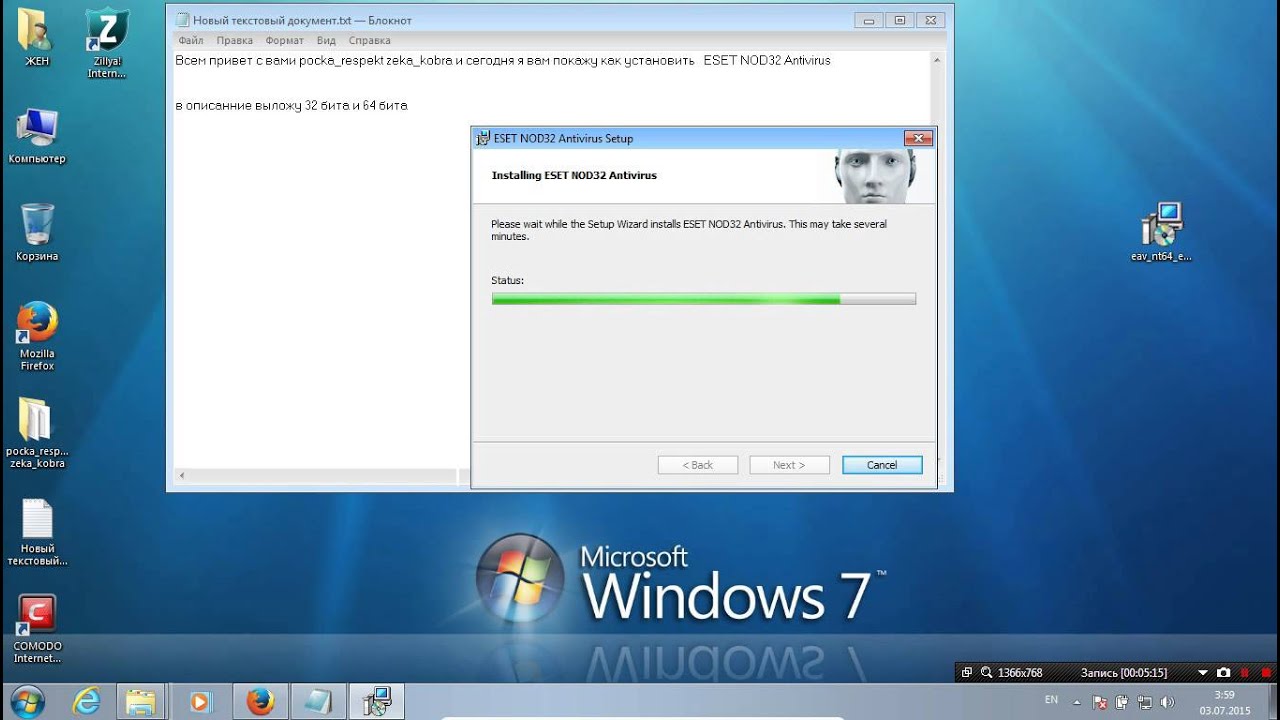Pause the recording with the red pause button
Viewport: 1280px width, 720px height.
1245,673
